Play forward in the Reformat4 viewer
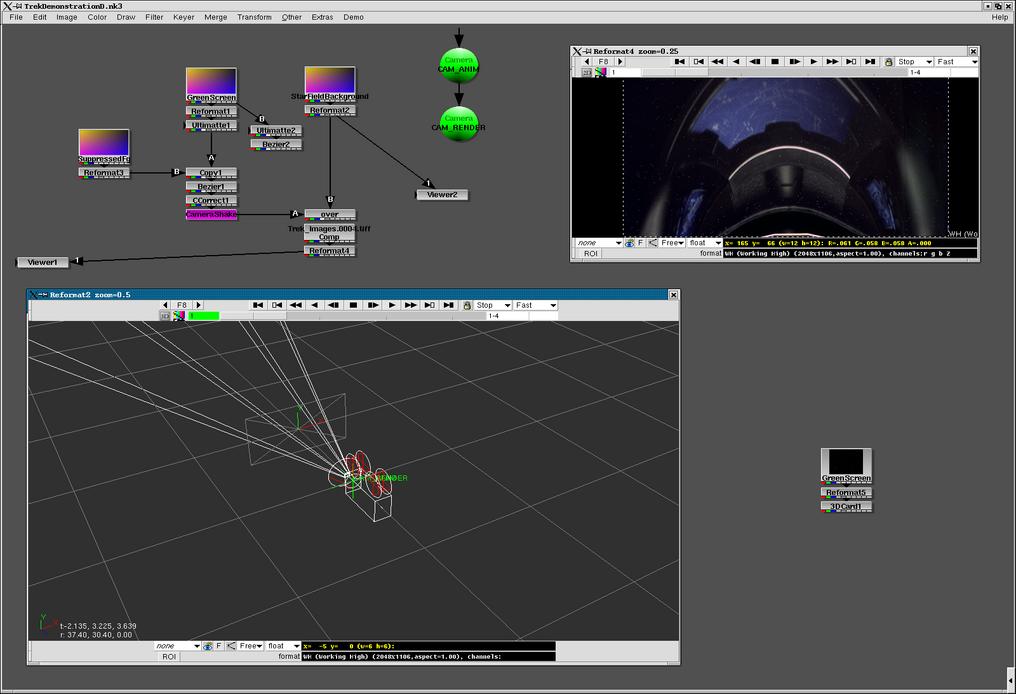The height and width of the screenshot is (694, 1016). click(x=814, y=62)
